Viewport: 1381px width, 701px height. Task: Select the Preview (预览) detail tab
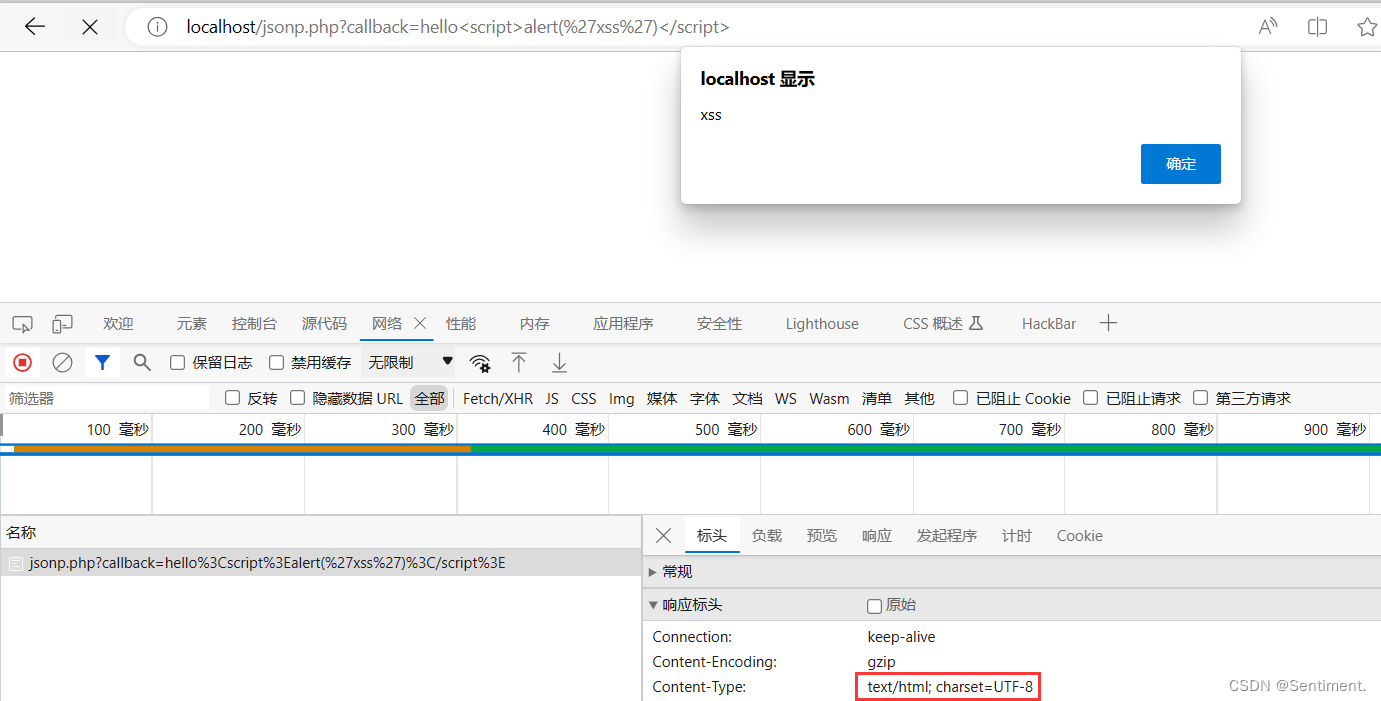822,536
